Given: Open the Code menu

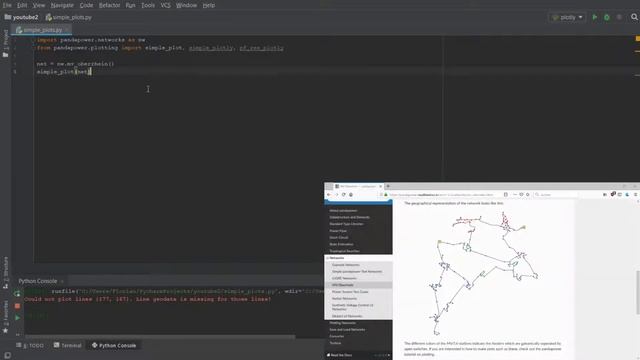Looking at the screenshot, I should tap(86, 5).
